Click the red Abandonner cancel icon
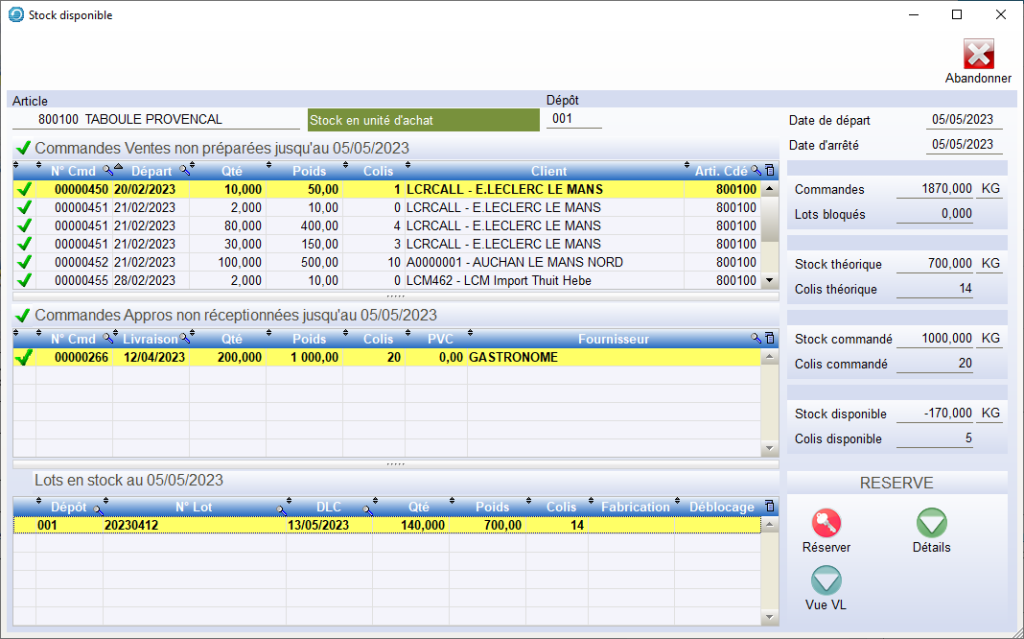This screenshot has width=1024, height=639. (x=978, y=54)
